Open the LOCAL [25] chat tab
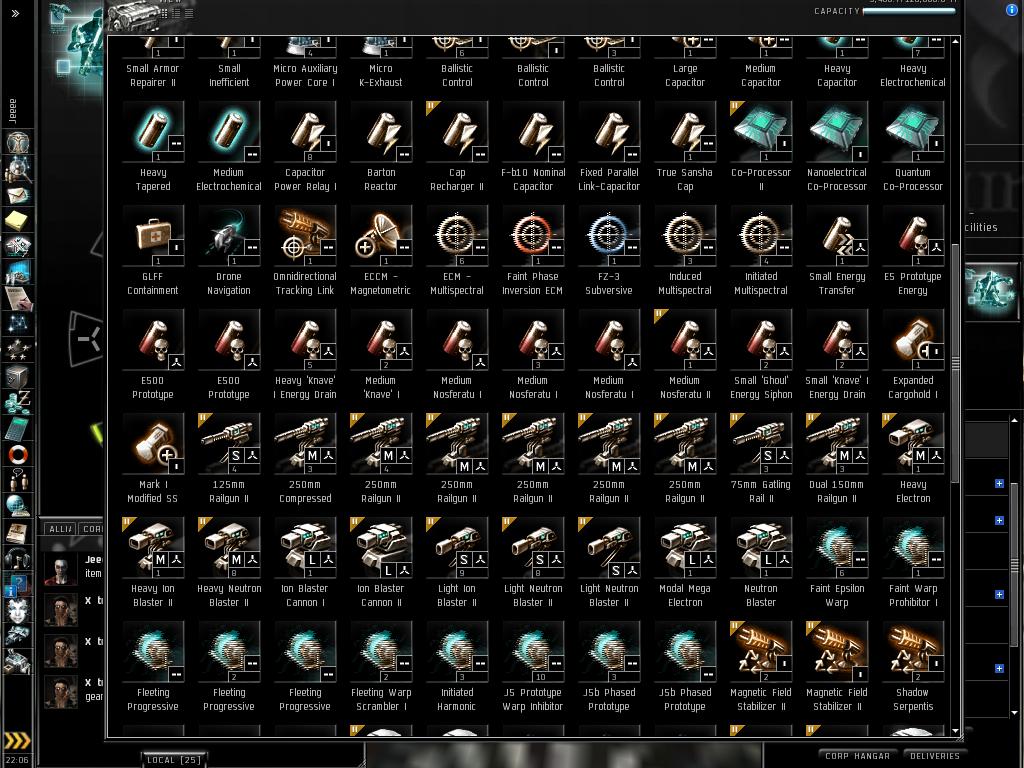Screen dimensions: 1024x768 point(174,760)
